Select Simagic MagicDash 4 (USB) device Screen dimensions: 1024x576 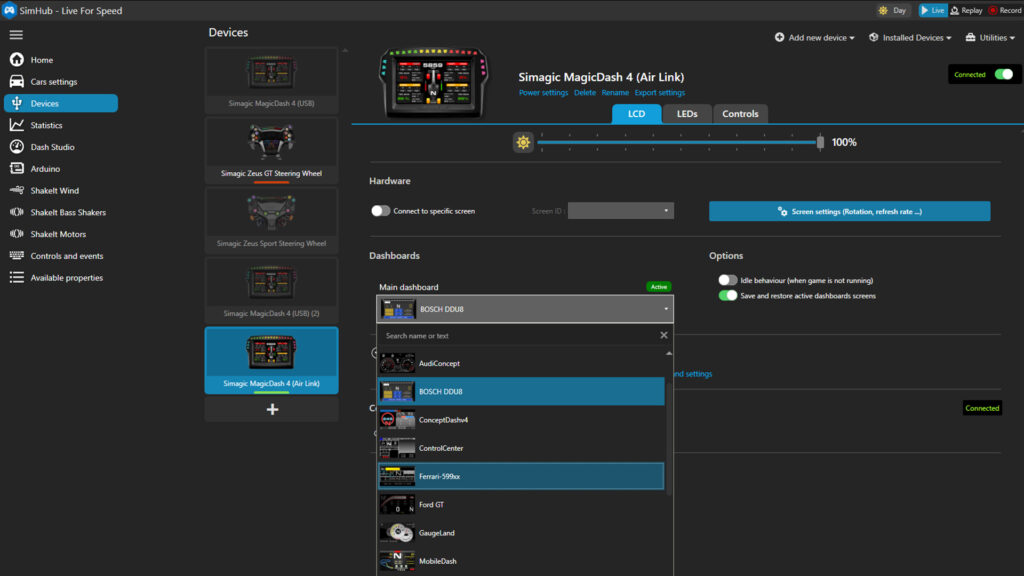pos(271,80)
